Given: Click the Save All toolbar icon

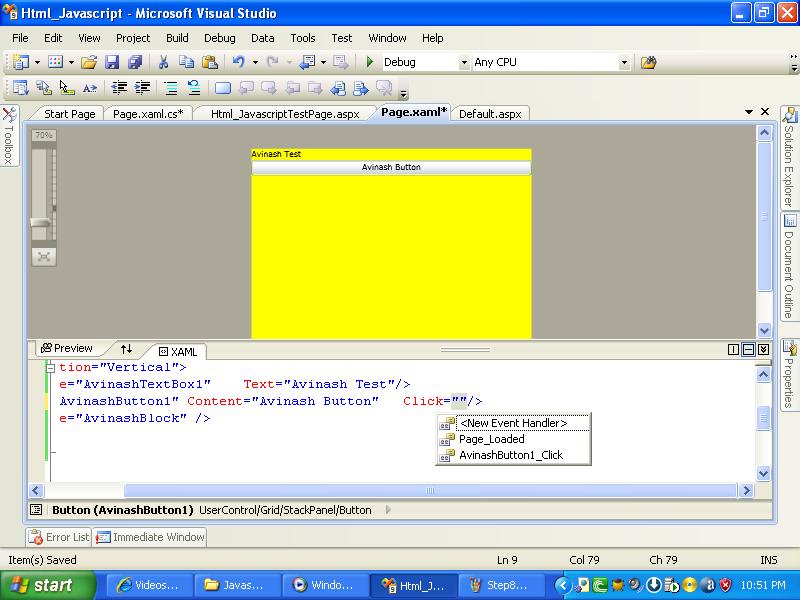Looking at the screenshot, I should (135, 62).
